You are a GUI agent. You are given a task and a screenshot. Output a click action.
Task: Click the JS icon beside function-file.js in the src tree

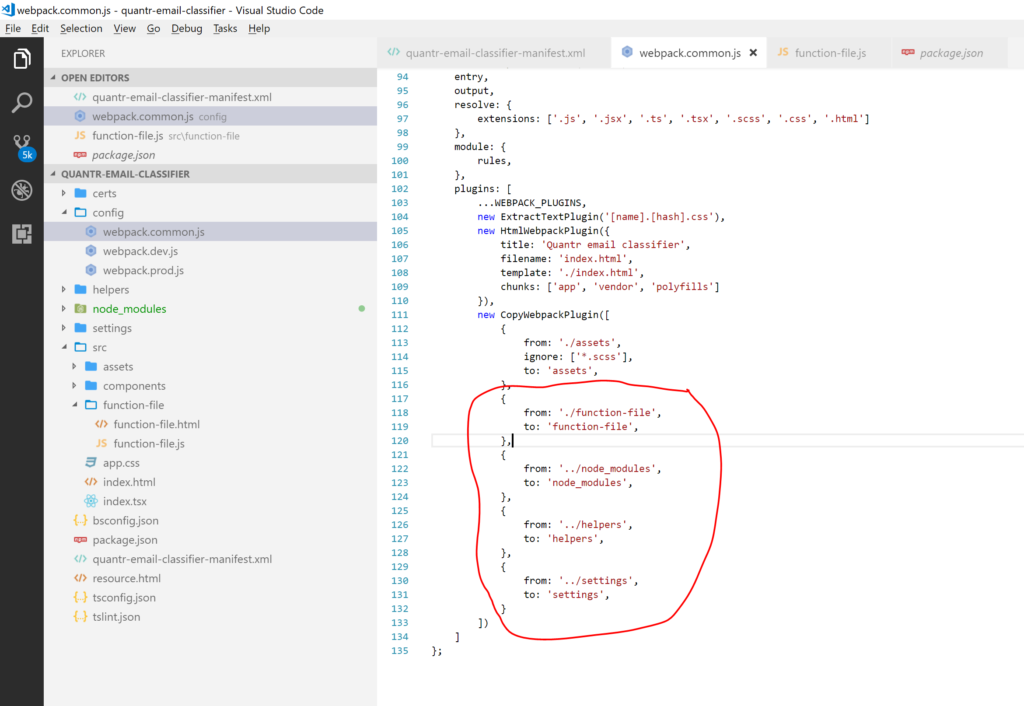[101, 443]
